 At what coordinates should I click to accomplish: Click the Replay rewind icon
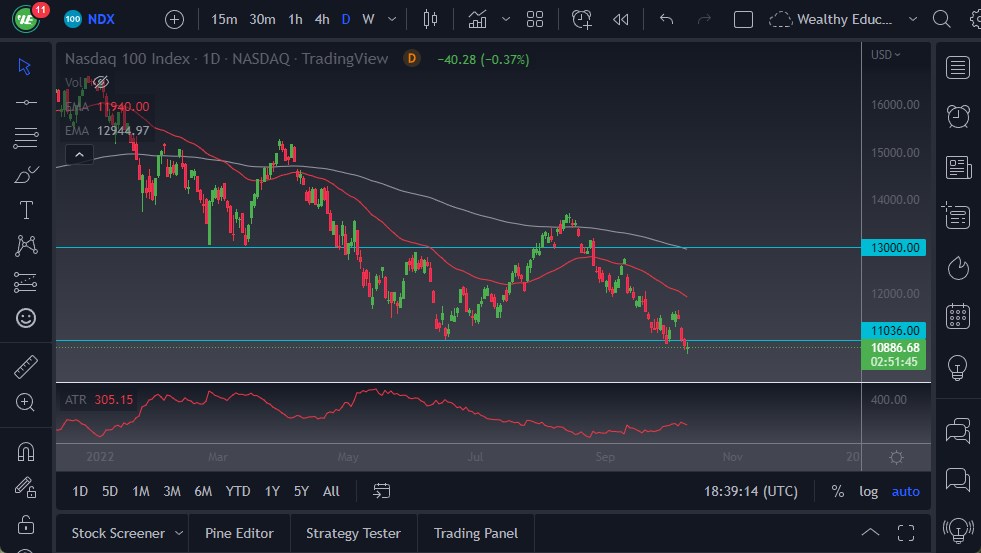pos(621,19)
